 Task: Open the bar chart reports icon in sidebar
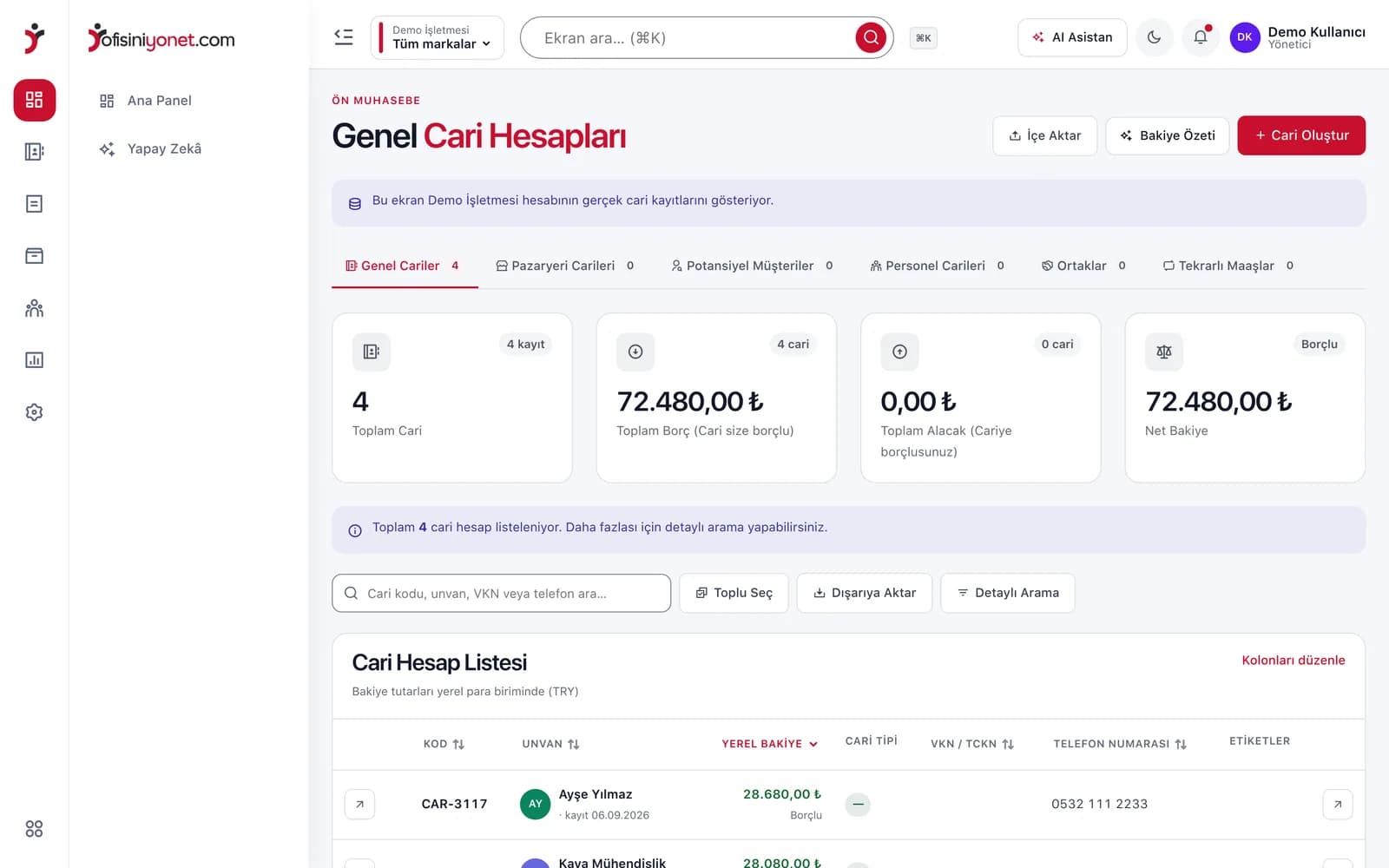tap(35, 360)
